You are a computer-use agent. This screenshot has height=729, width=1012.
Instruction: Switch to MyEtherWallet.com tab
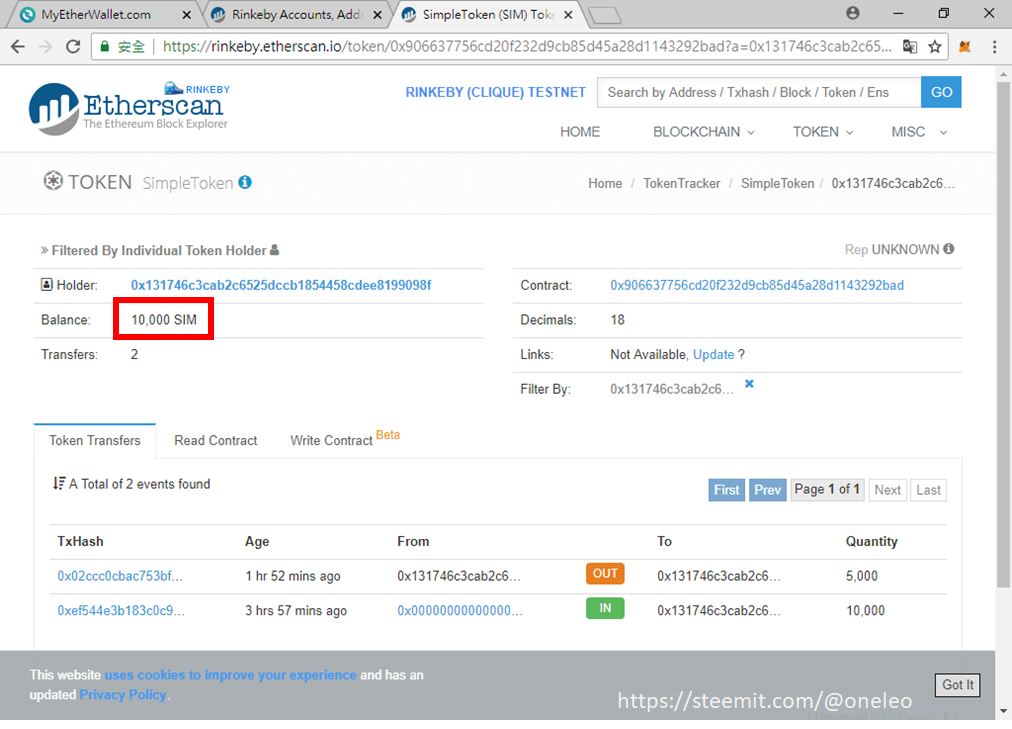point(96,14)
